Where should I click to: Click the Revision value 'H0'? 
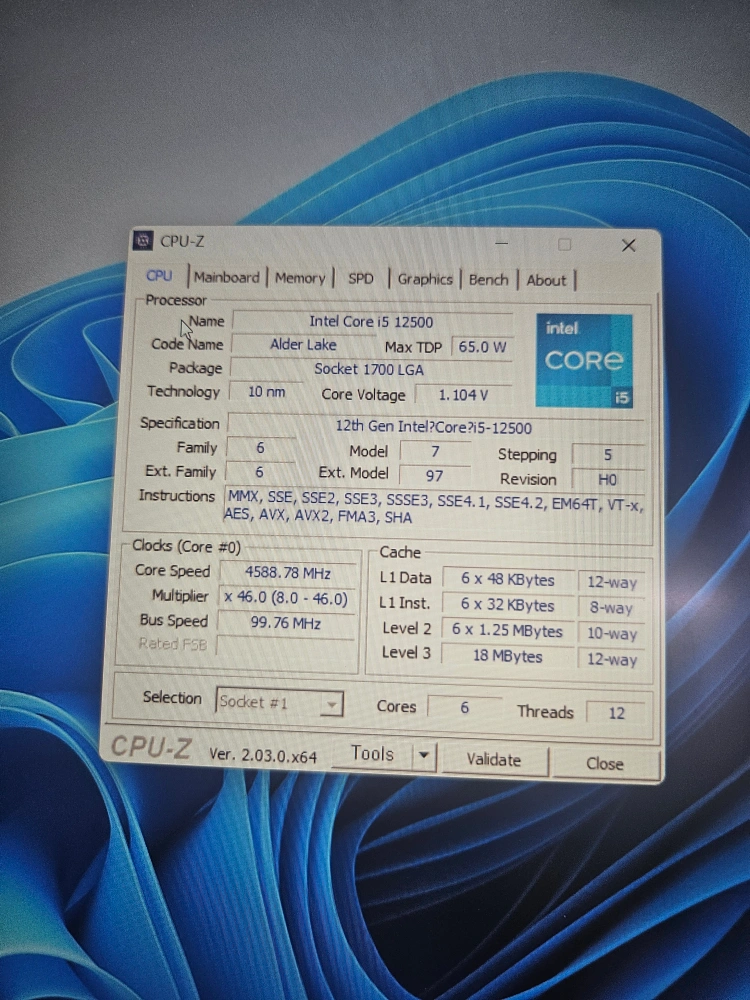click(608, 480)
